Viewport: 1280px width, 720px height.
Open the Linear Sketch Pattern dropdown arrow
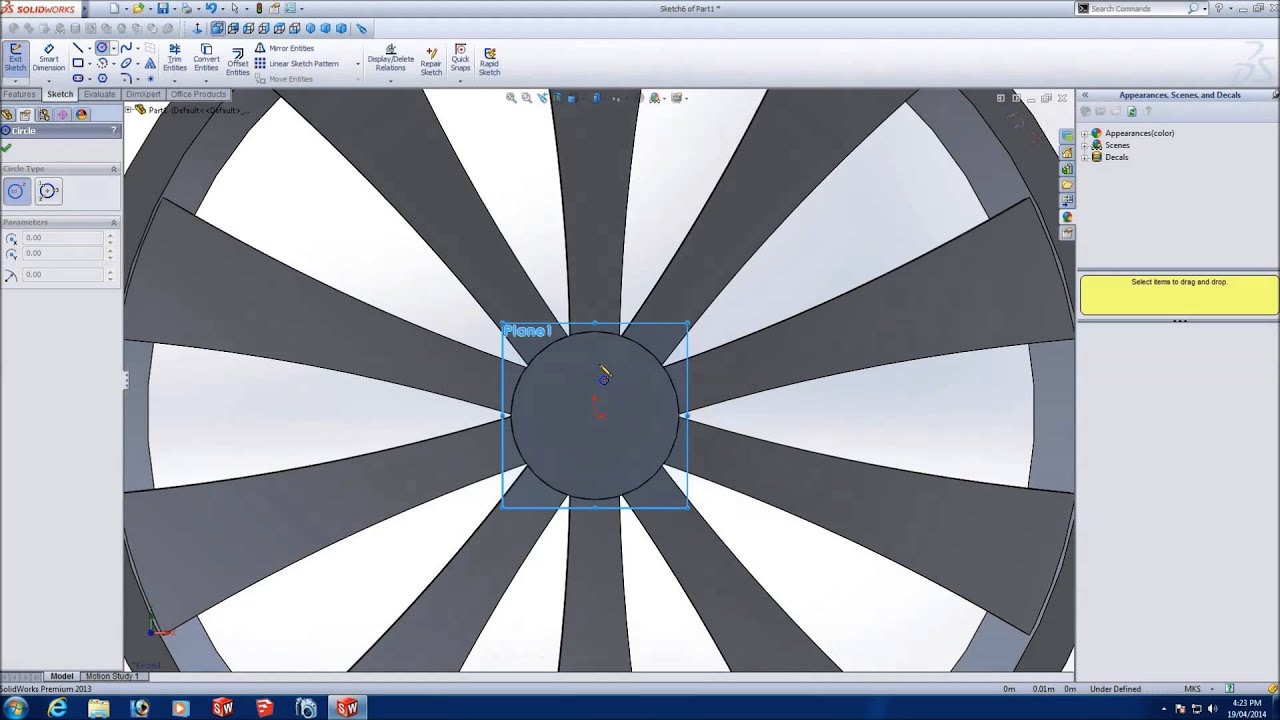(x=357, y=64)
